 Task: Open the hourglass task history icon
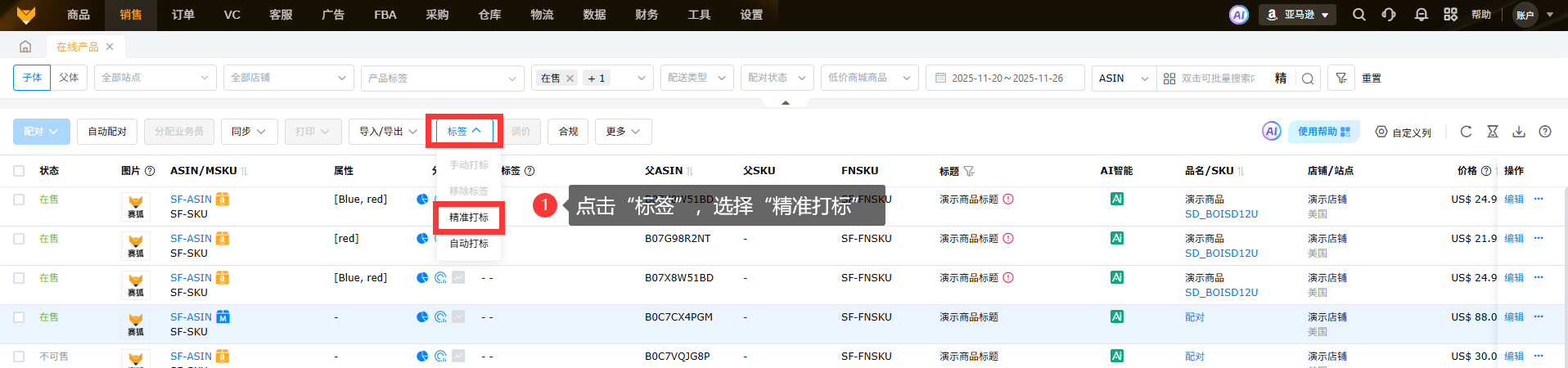(x=1493, y=132)
